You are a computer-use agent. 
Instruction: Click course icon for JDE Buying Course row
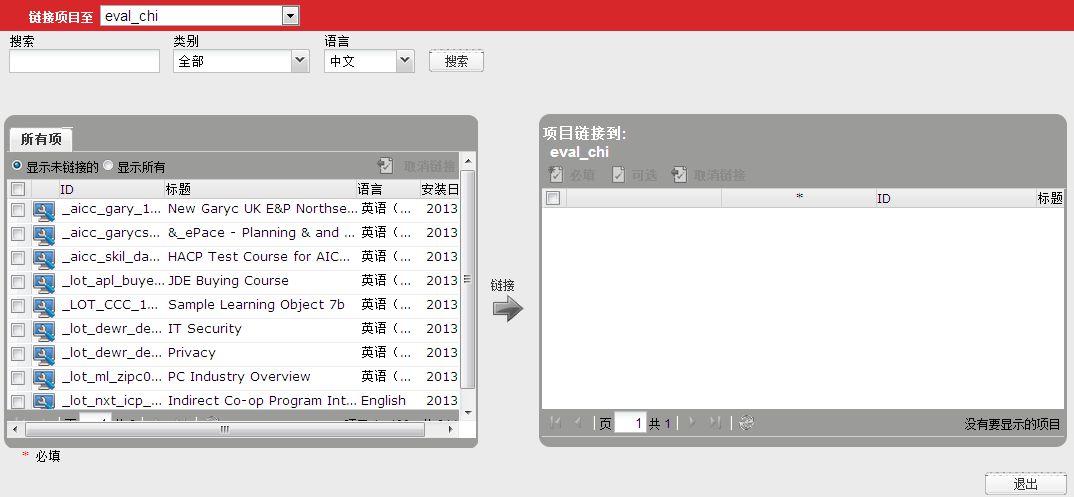pyautogui.click(x=45, y=282)
